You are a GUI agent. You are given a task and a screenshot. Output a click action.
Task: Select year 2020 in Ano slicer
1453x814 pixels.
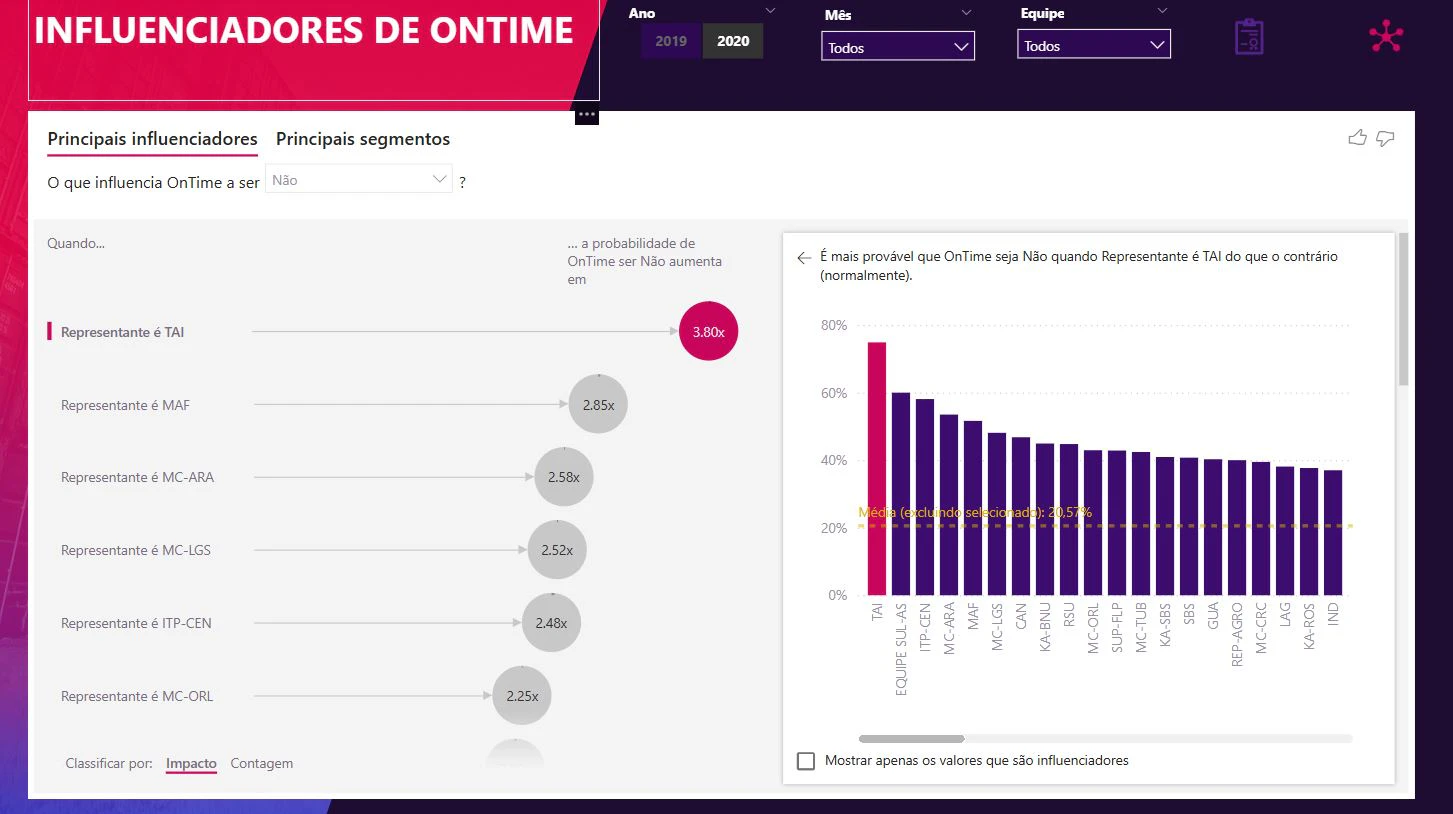tap(733, 41)
